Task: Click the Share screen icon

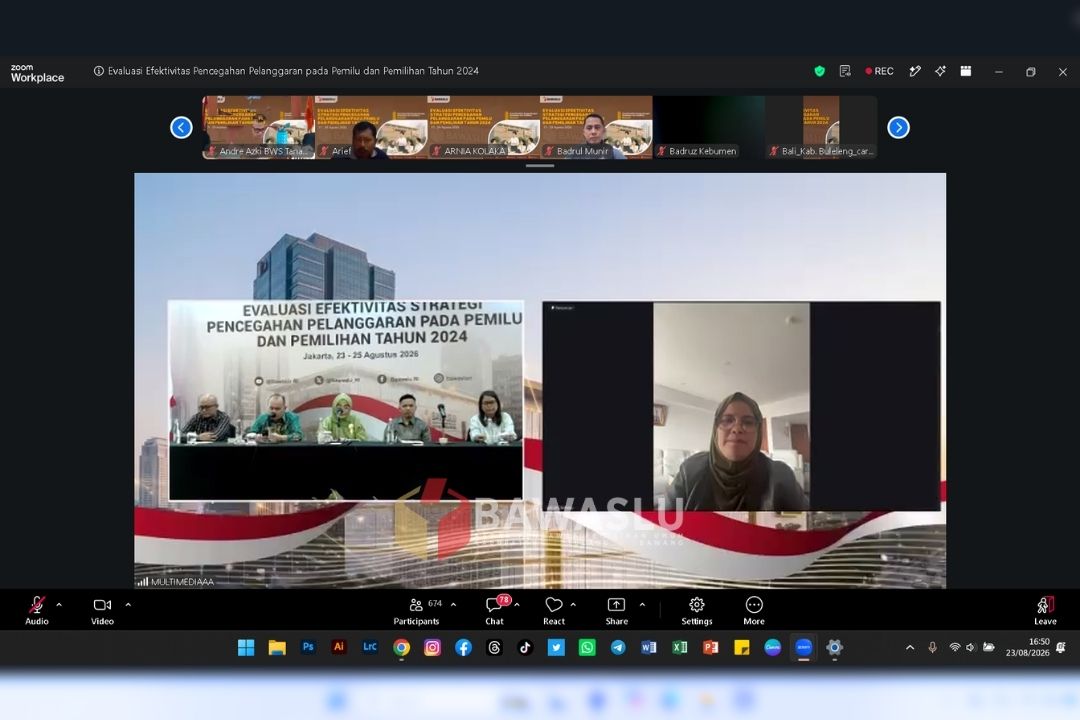Action: (616, 610)
